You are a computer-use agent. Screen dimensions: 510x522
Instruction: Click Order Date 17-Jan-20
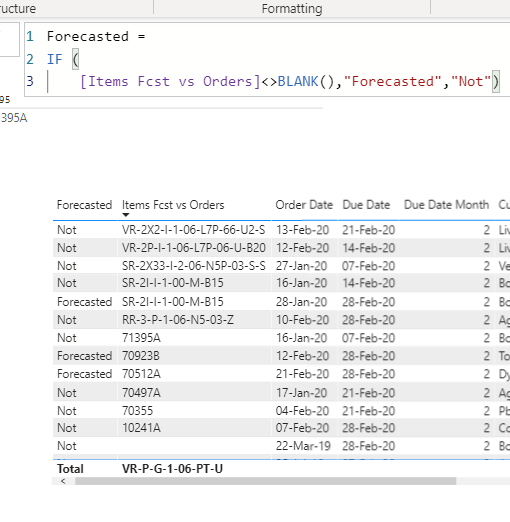click(x=301, y=393)
